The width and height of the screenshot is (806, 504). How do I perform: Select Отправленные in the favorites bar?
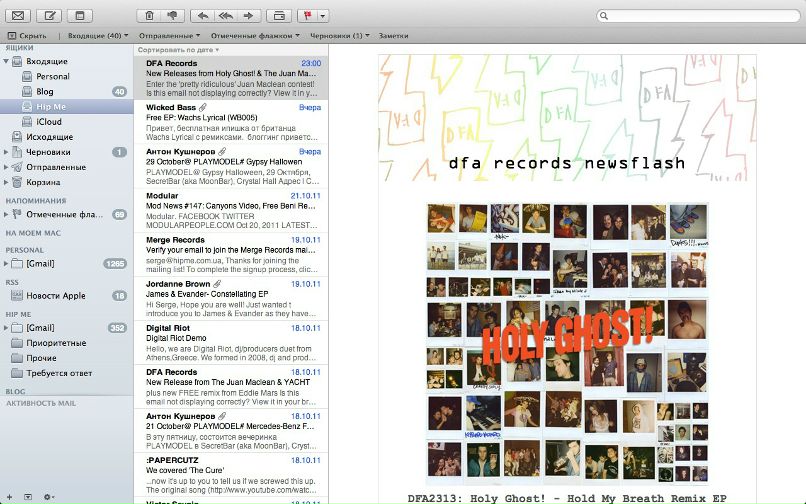166,35
